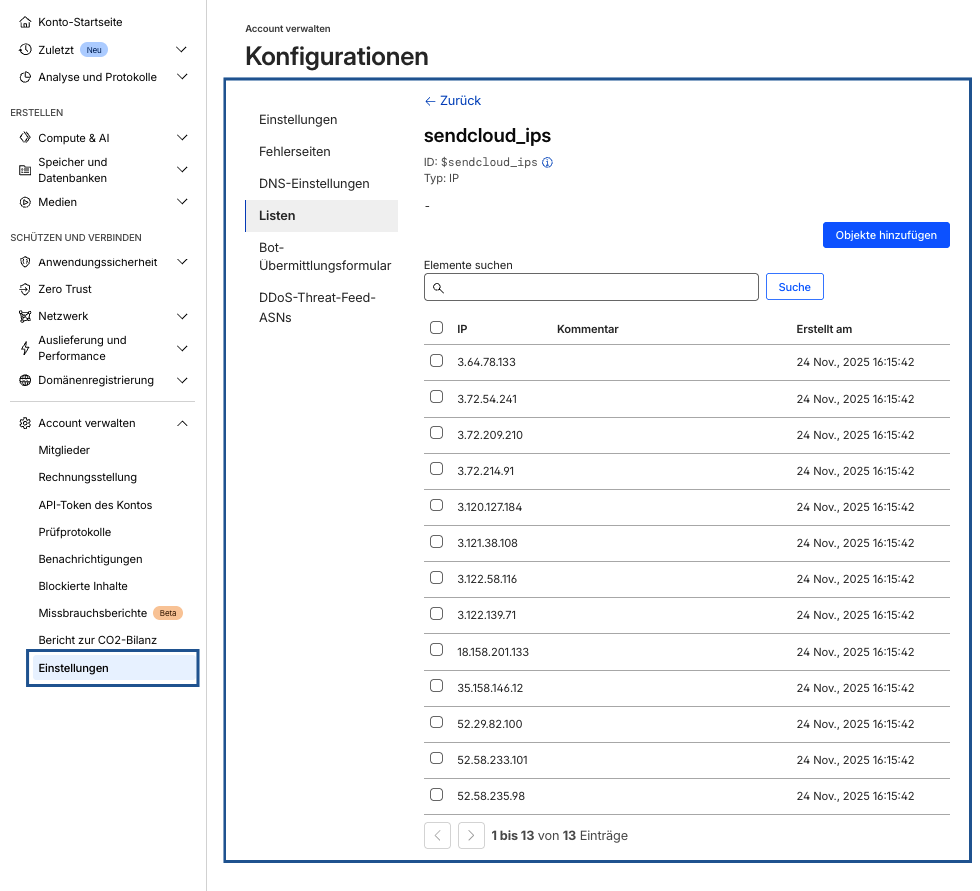
Task: Check the box for IP 3.72.54.241
Action: (x=436, y=397)
